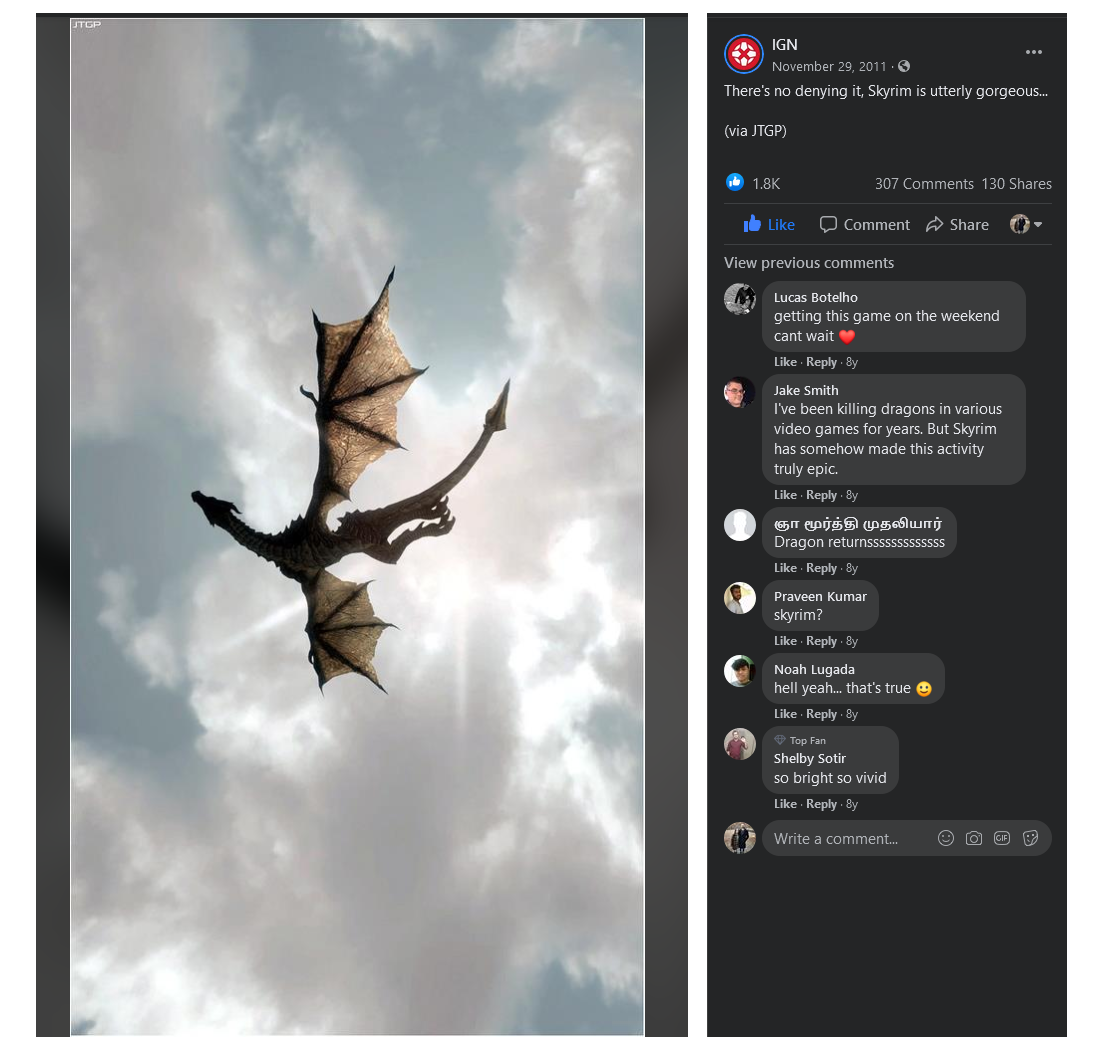Open the emoji picker in comment box
Viewport: 1109px width, 1053px height.
tap(946, 838)
